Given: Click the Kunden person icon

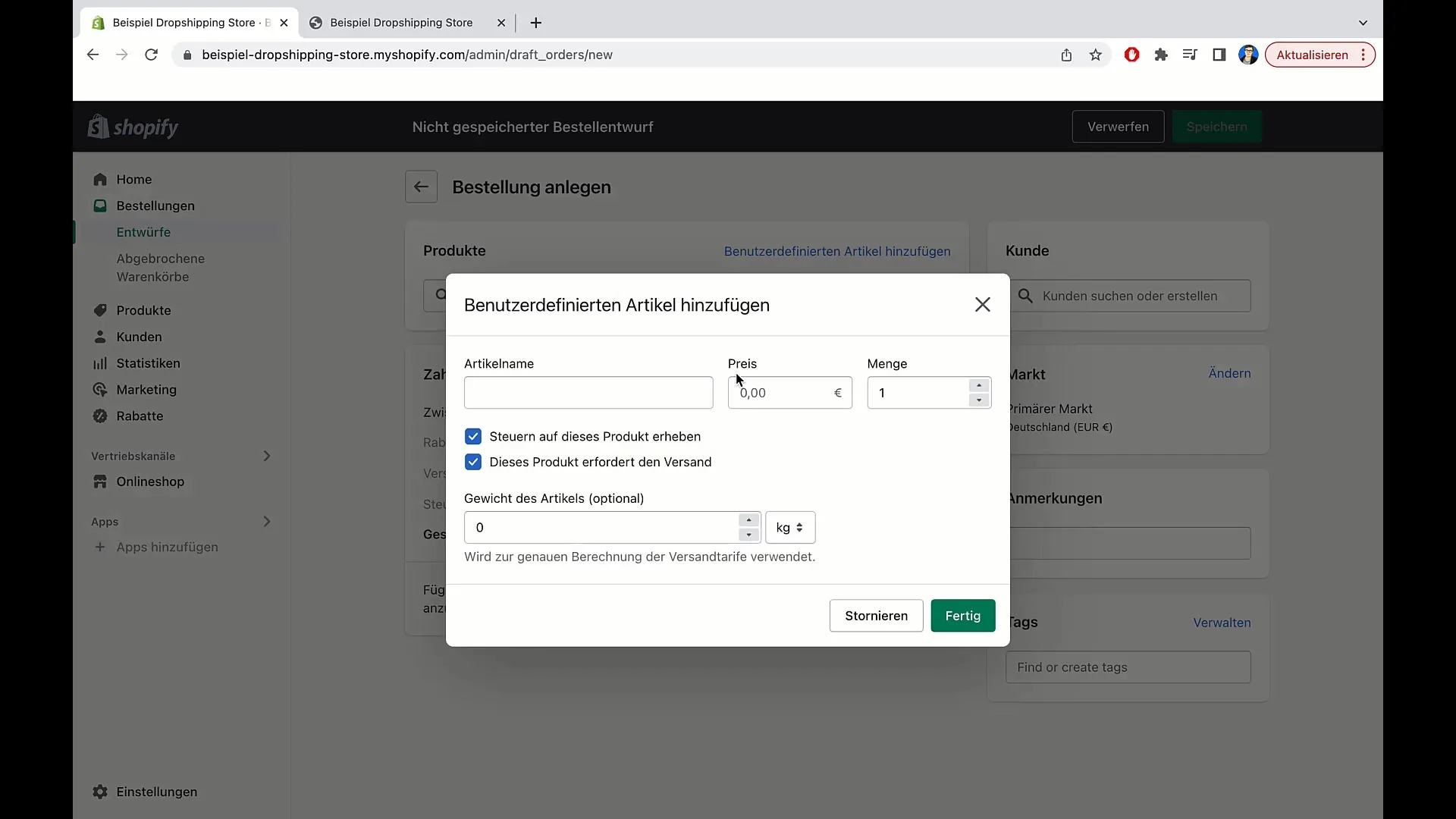Looking at the screenshot, I should [100, 337].
